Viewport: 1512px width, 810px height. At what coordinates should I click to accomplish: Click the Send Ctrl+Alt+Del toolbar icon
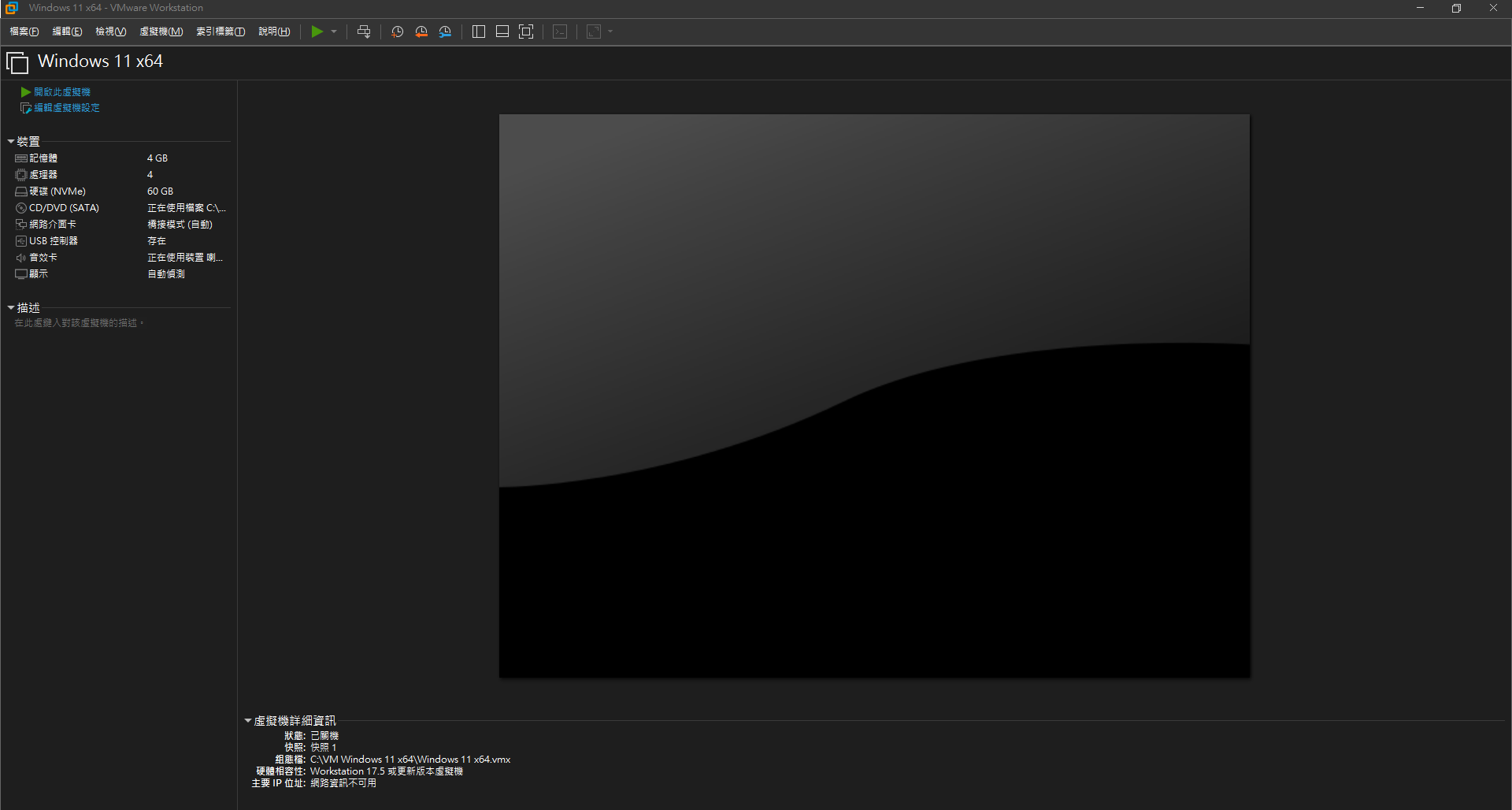coord(364,32)
